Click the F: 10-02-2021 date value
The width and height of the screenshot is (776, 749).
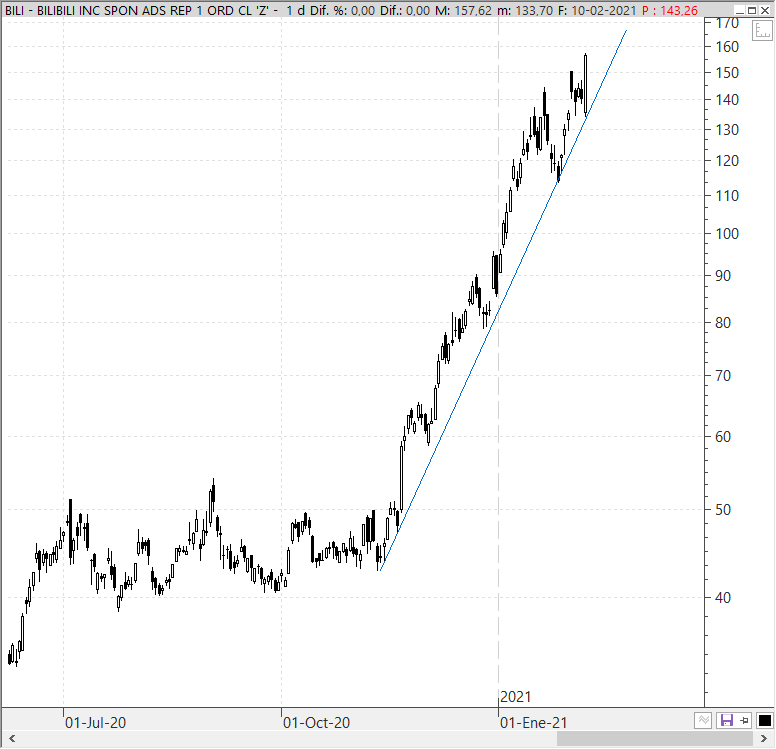[x=597, y=10]
